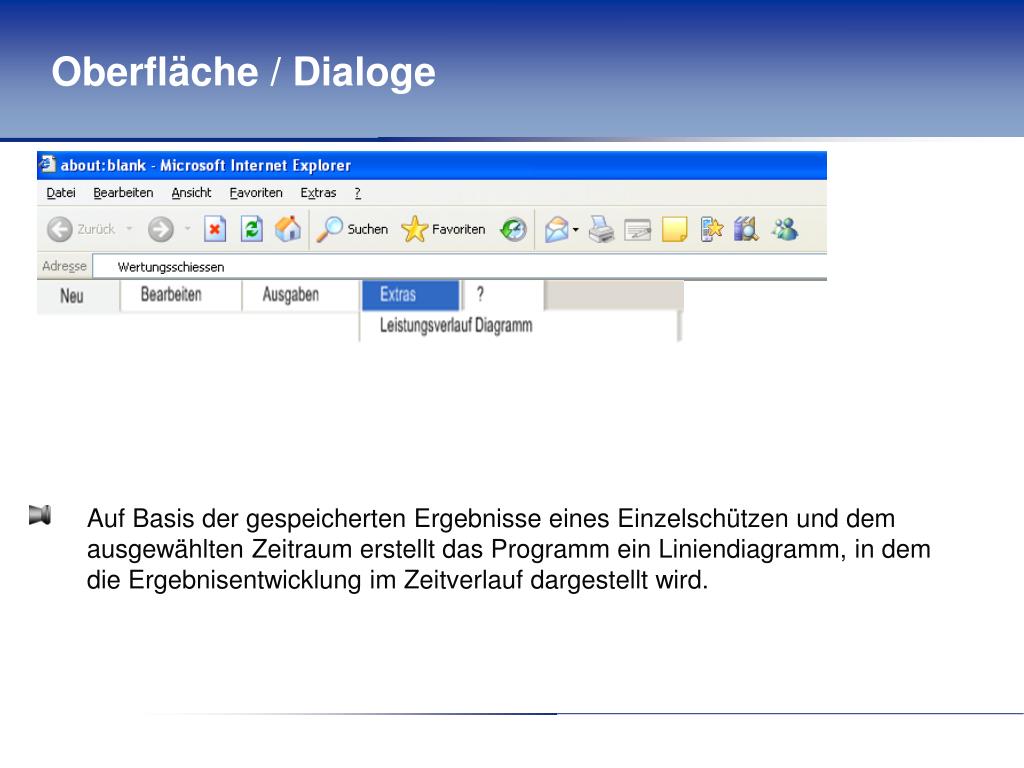Open the browser Extras menu
Viewport: 1024px width, 768px height.
tap(318, 193)
